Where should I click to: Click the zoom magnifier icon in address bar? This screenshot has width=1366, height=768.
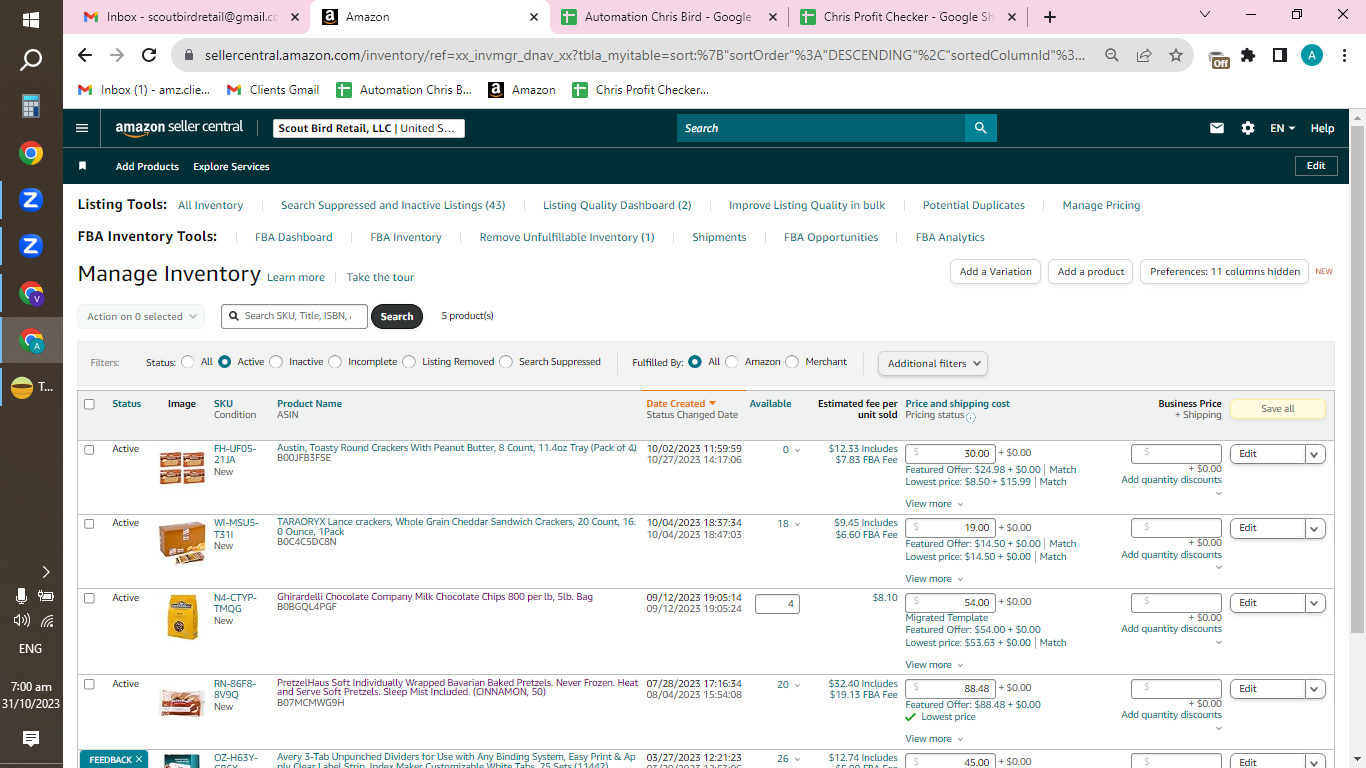[x=1111, y=56]
